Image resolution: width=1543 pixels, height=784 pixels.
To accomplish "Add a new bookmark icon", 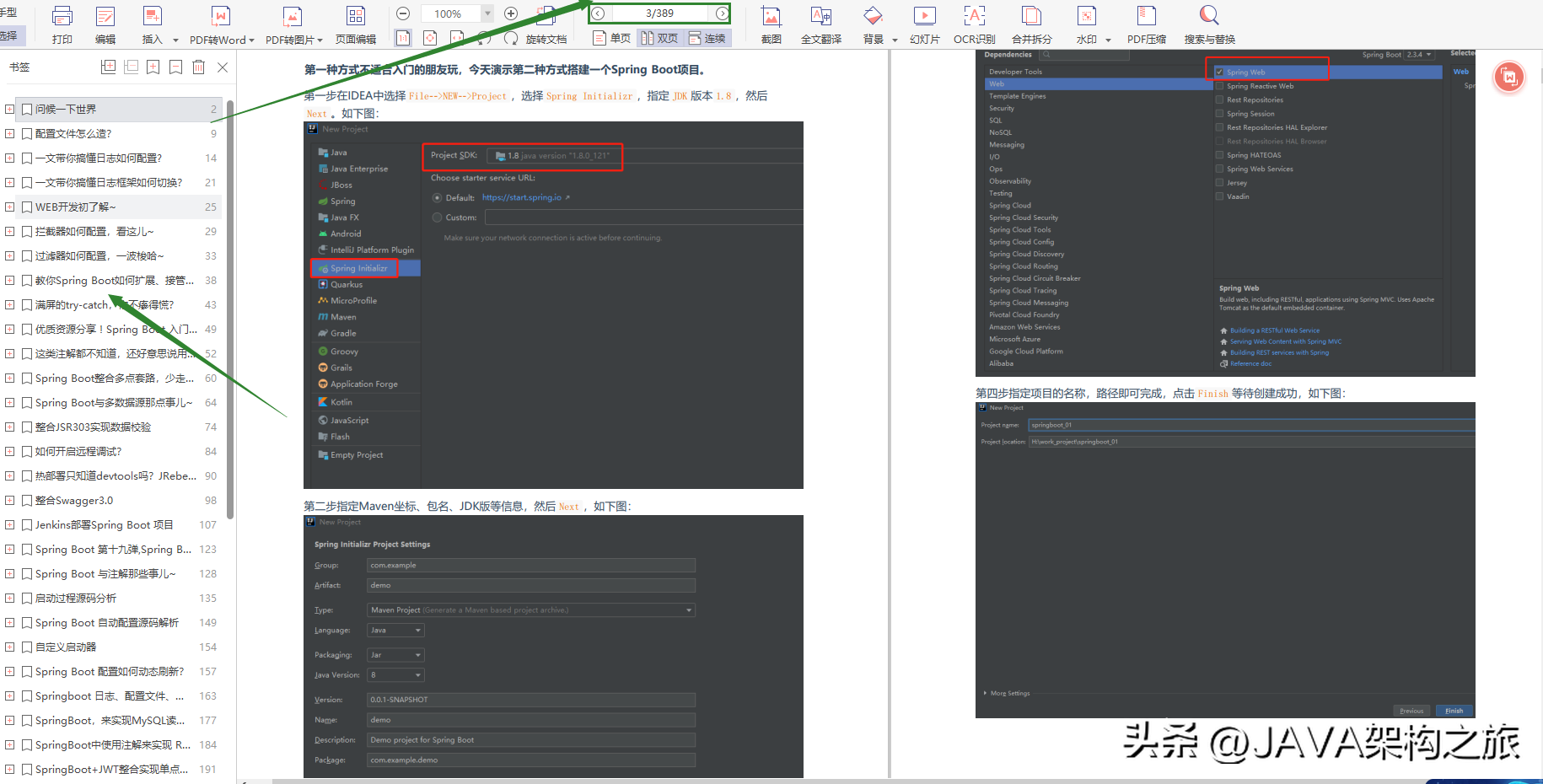I will tap(153, 67).
